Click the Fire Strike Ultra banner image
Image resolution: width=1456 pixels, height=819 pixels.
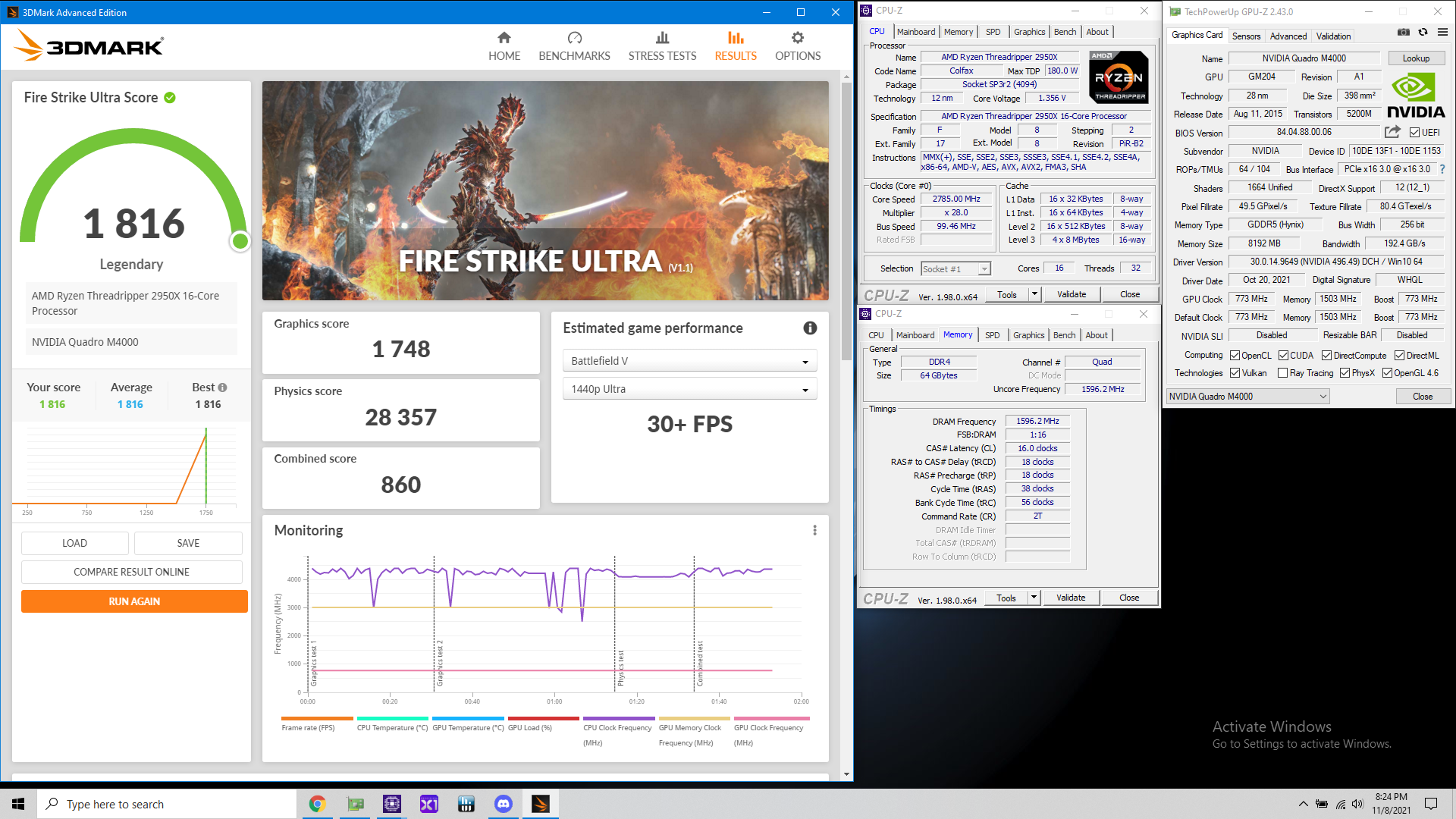545,190
